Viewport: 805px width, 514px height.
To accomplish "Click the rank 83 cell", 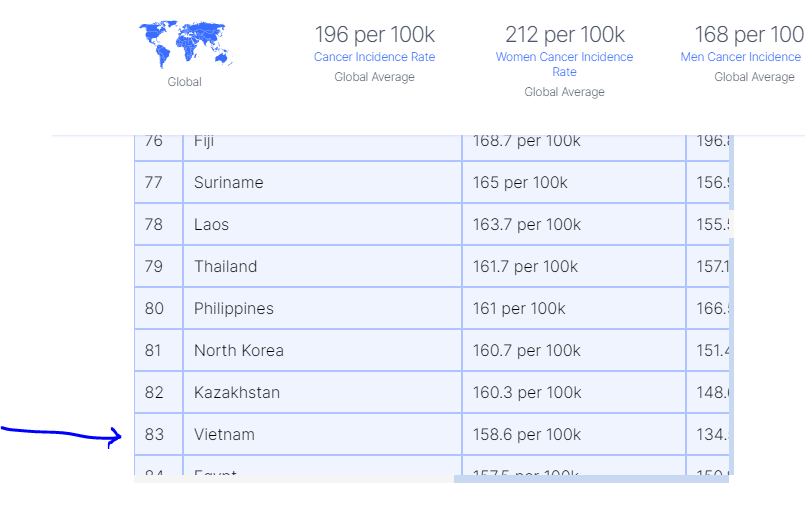I will [154, 434].
